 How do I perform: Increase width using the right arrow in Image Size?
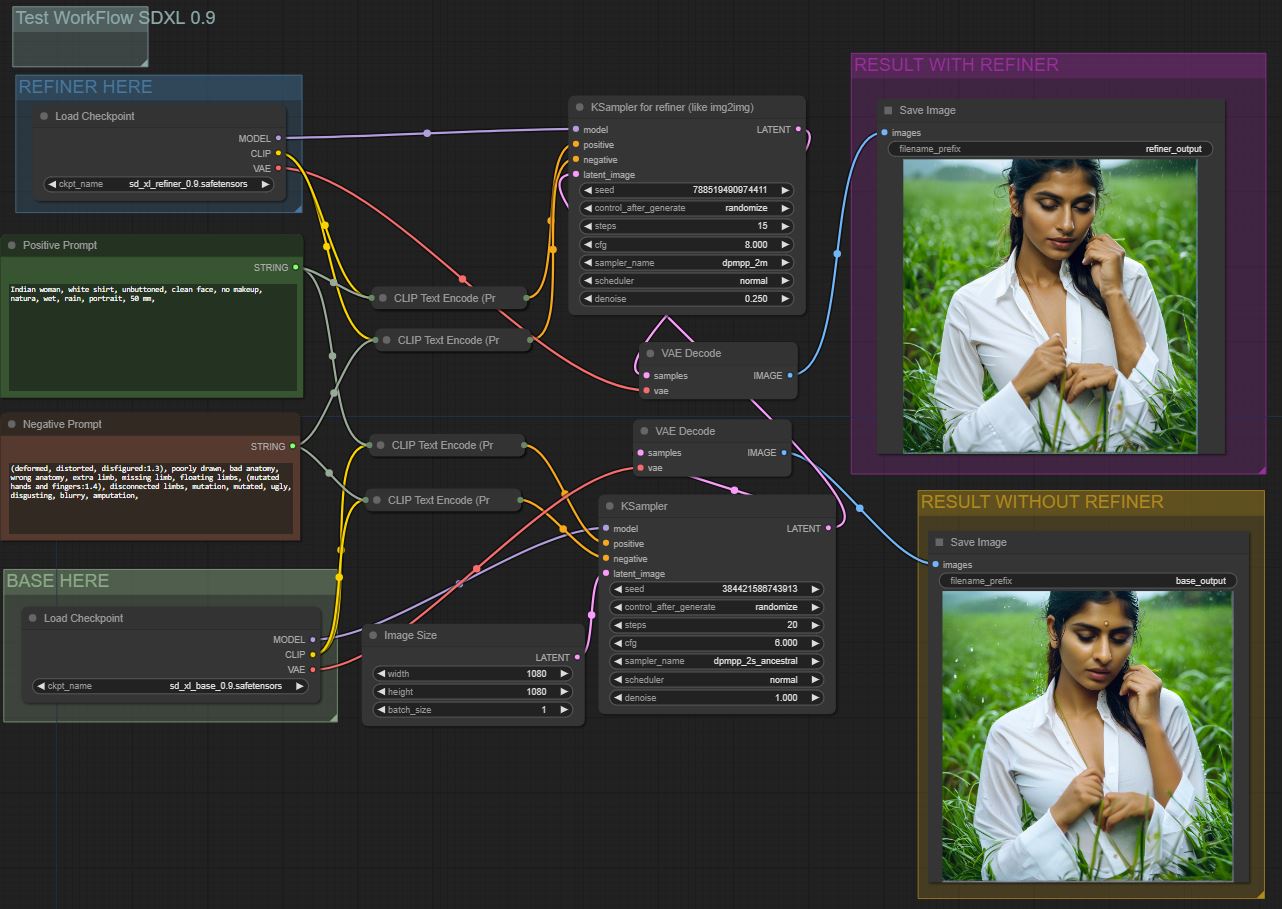coord(564,674)
